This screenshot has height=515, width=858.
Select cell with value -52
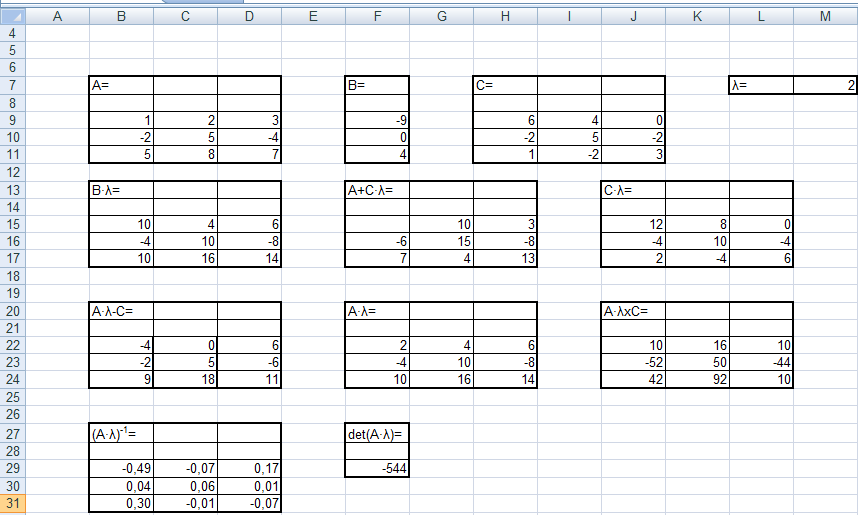(x=634, y=362)
